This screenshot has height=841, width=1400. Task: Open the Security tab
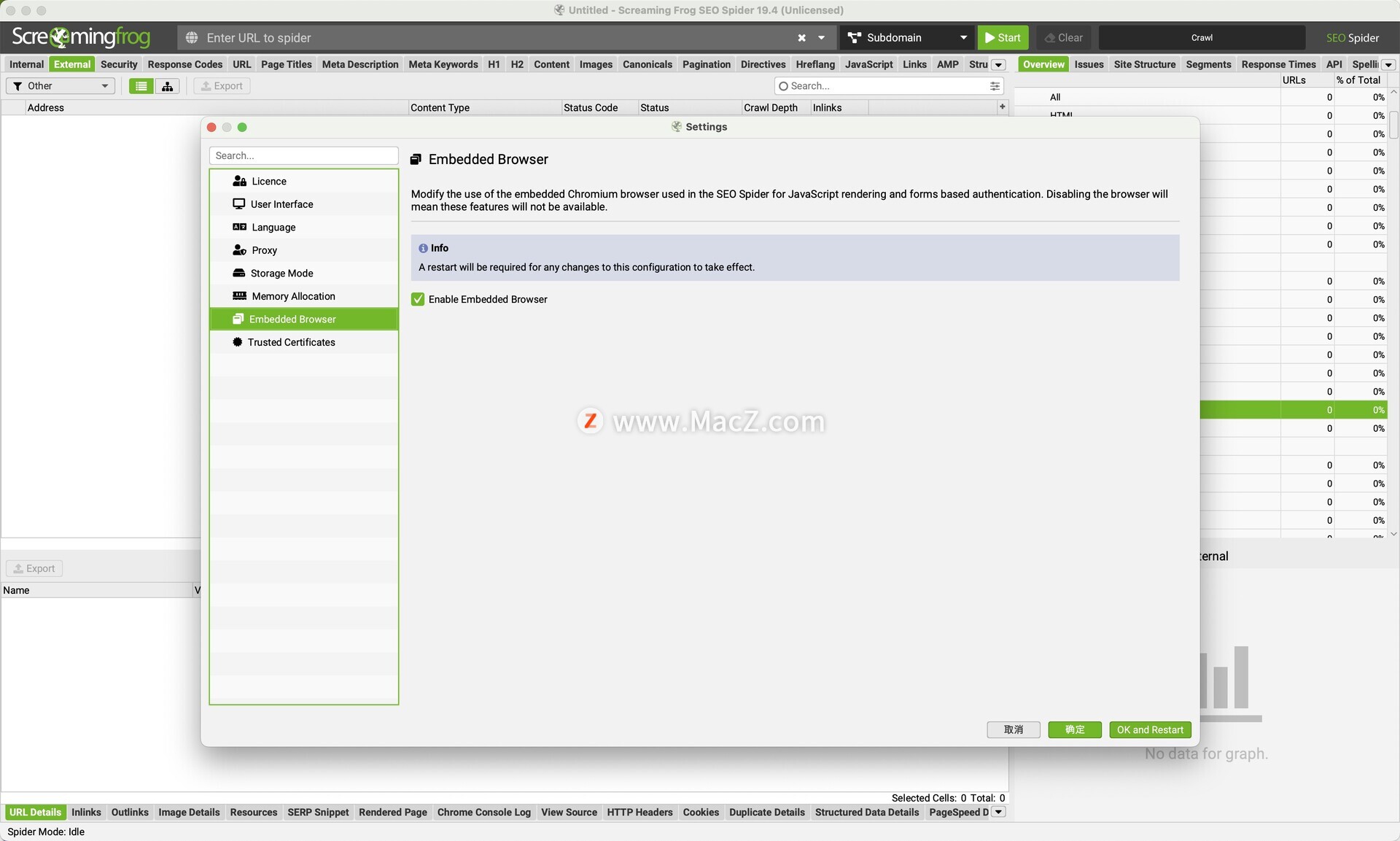tap(119, 64)
